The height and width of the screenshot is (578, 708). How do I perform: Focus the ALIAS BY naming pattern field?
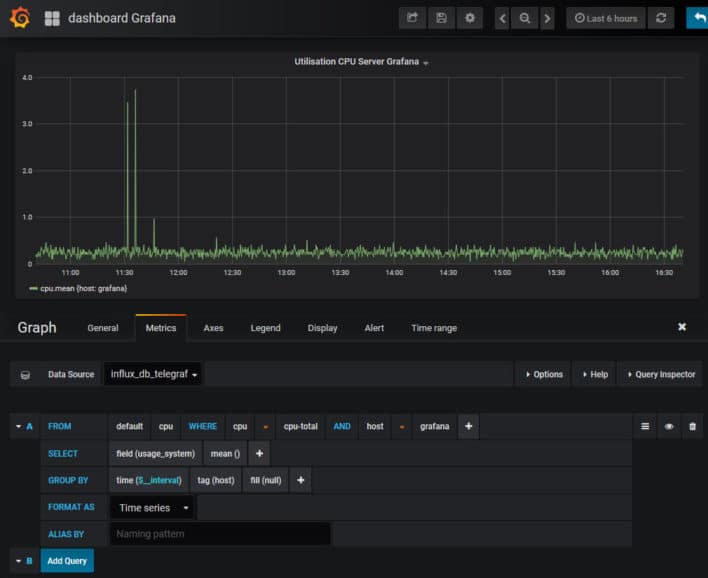coord(220,534)
